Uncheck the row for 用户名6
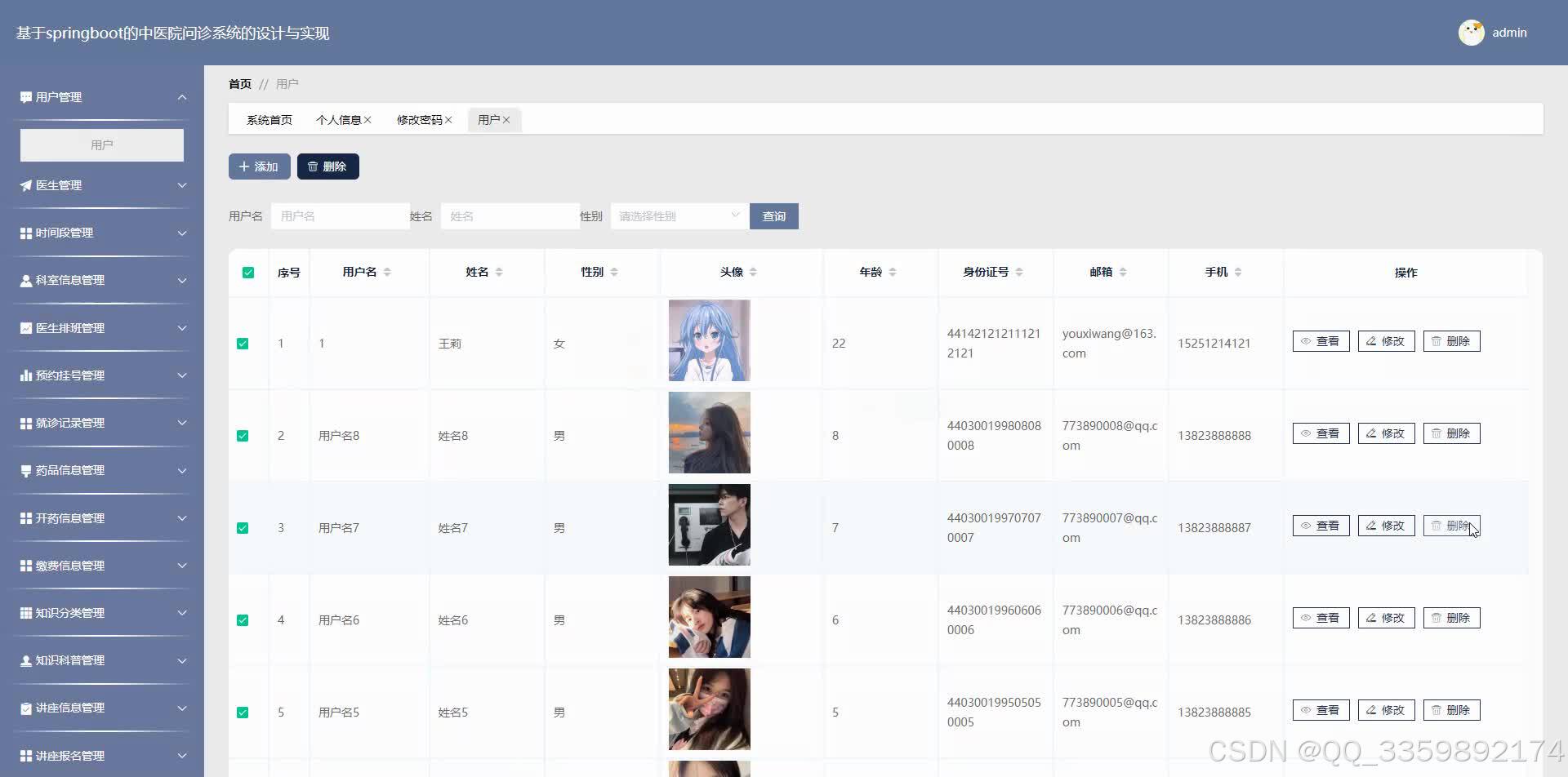This screenshot has width=1568, height=777. pyautogui.click(x=243, y=620)
